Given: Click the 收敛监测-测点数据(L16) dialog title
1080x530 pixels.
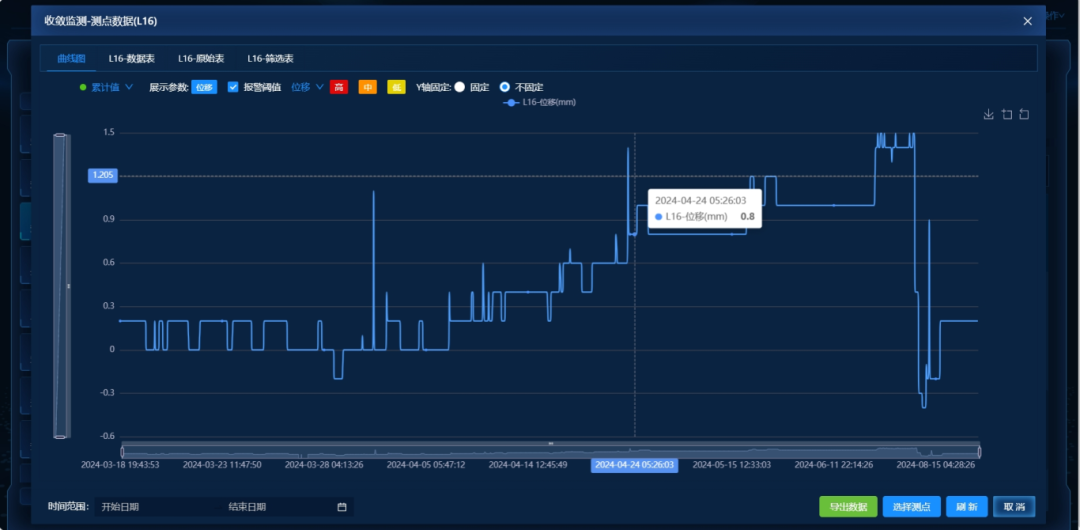Looking at the screenshot, I should coord(101,21).
